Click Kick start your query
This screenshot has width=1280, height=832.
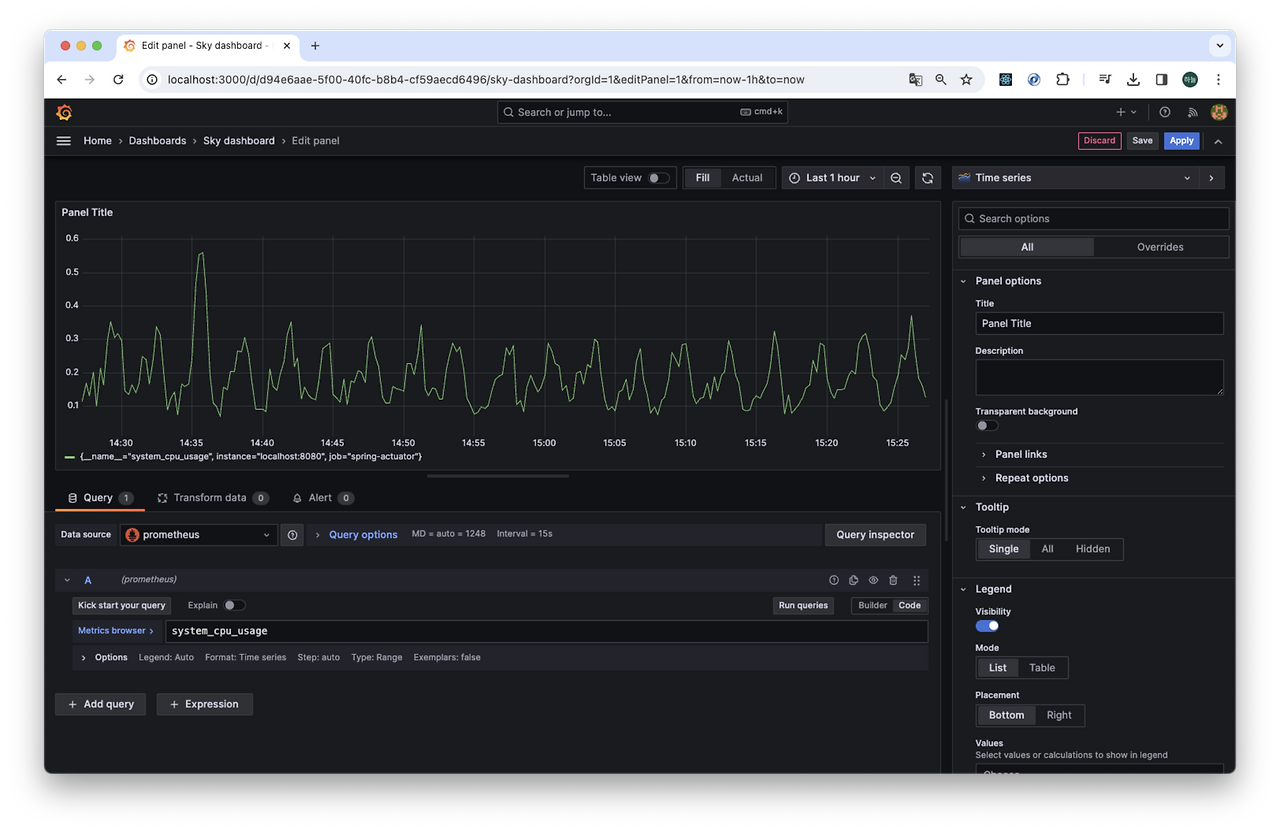122,605
